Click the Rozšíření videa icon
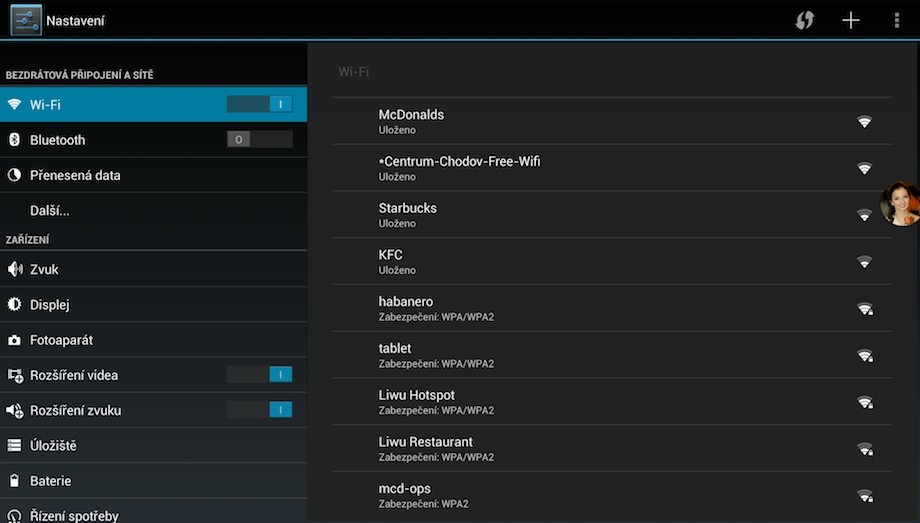Viewport: 920px width, 523px height. (x=15, y=375)
